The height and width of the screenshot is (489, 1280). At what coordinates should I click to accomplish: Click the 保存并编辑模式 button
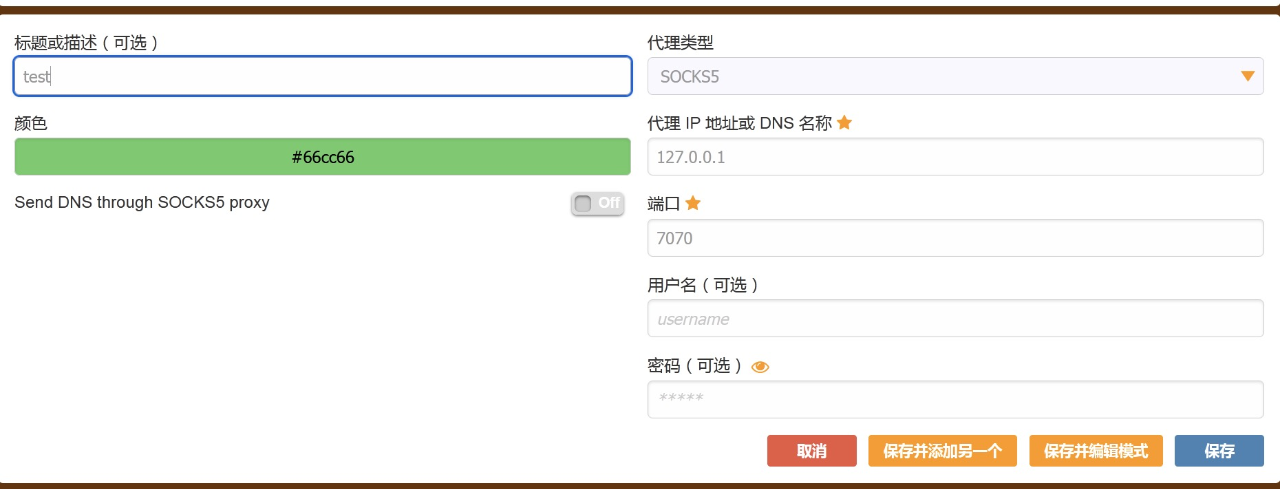(1096, 451)
